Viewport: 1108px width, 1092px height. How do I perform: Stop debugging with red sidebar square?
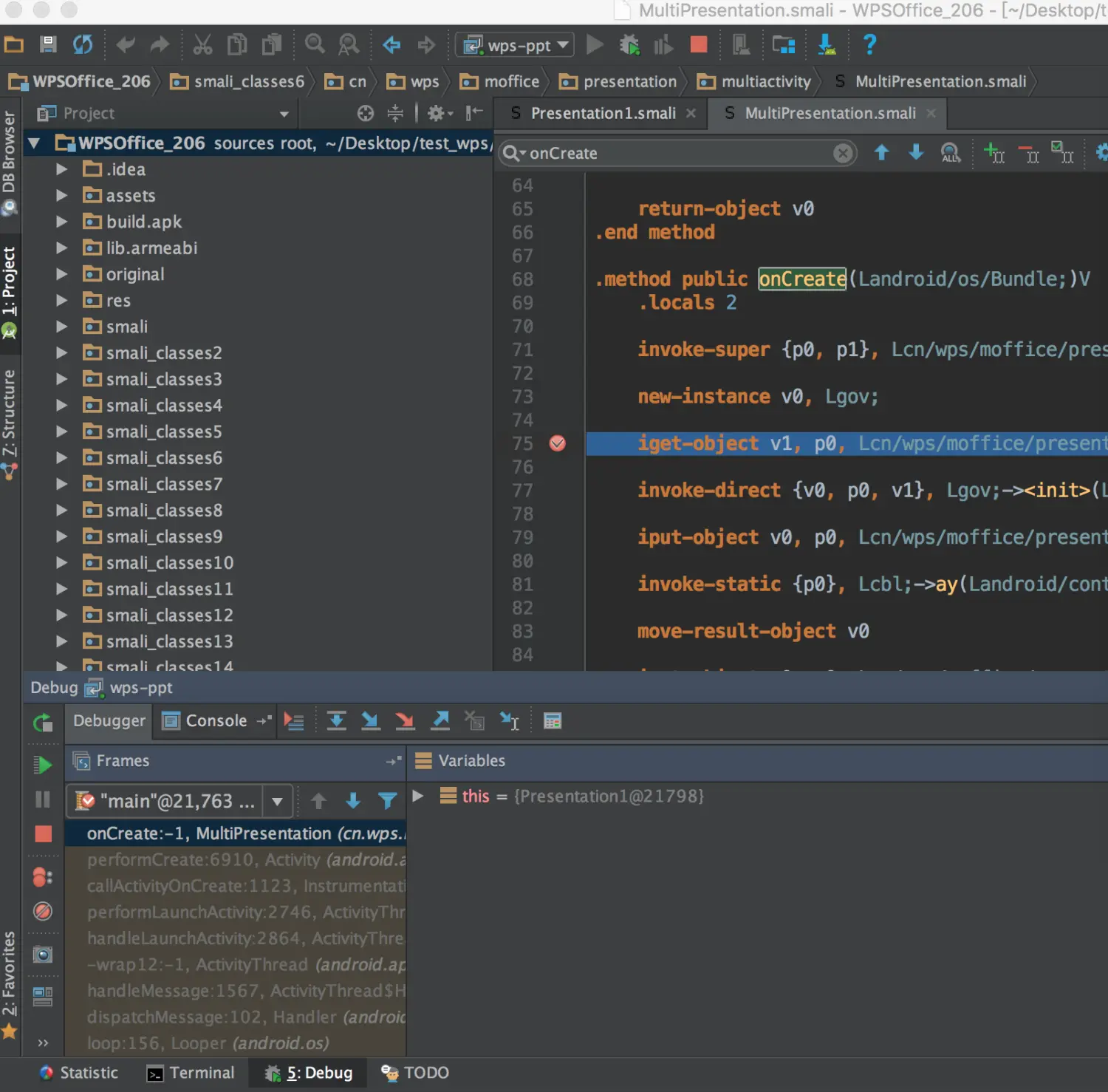coord(43,834)
